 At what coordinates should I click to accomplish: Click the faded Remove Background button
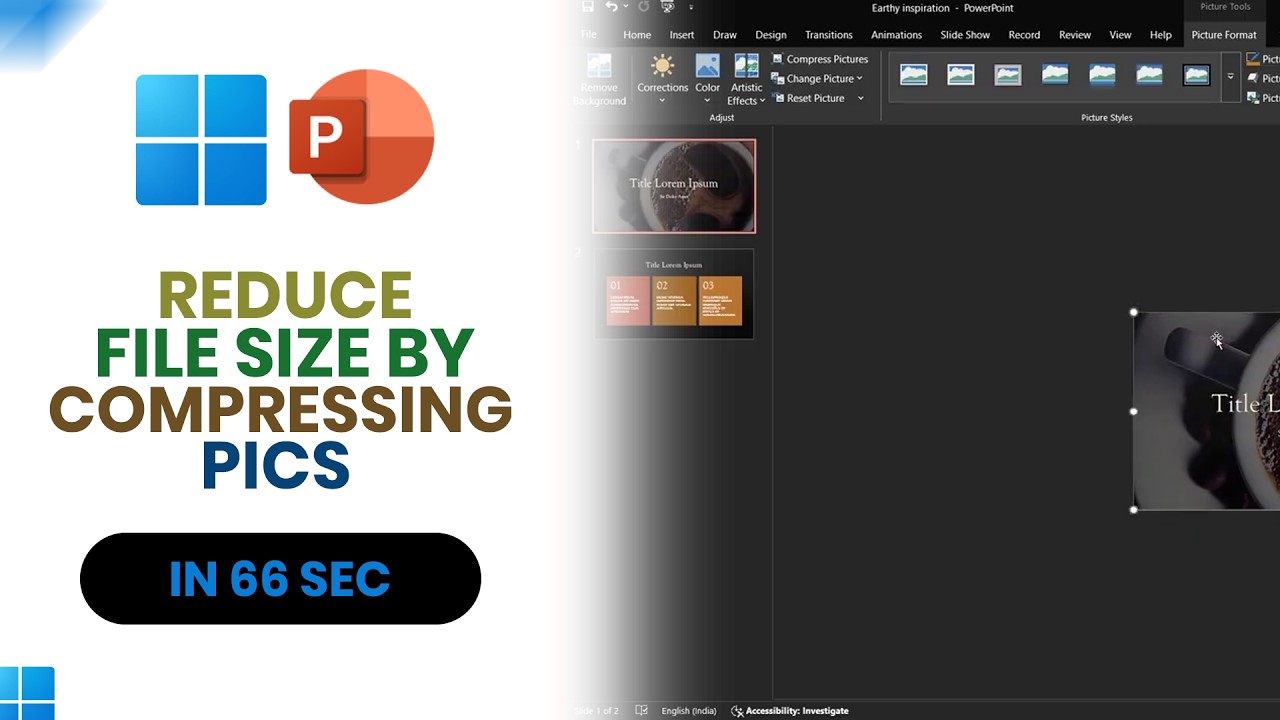click(599, 79)
